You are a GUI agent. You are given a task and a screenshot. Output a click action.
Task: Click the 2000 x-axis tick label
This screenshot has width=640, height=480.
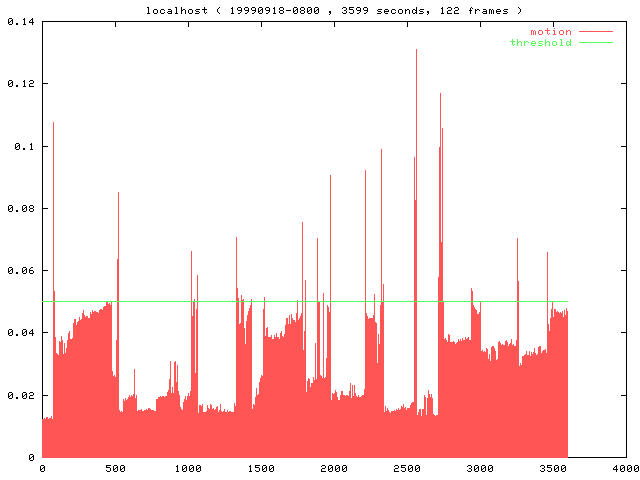(334, 467)
